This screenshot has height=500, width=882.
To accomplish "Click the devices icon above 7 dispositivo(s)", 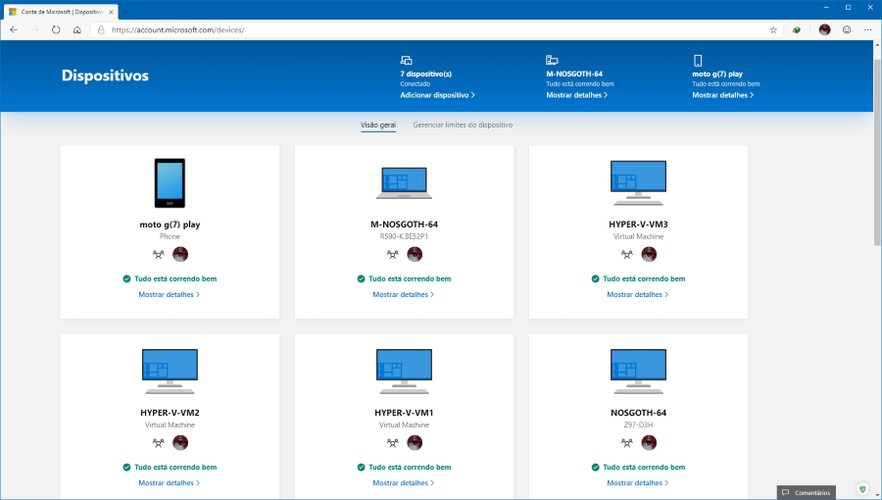I will tap(406, 60).
